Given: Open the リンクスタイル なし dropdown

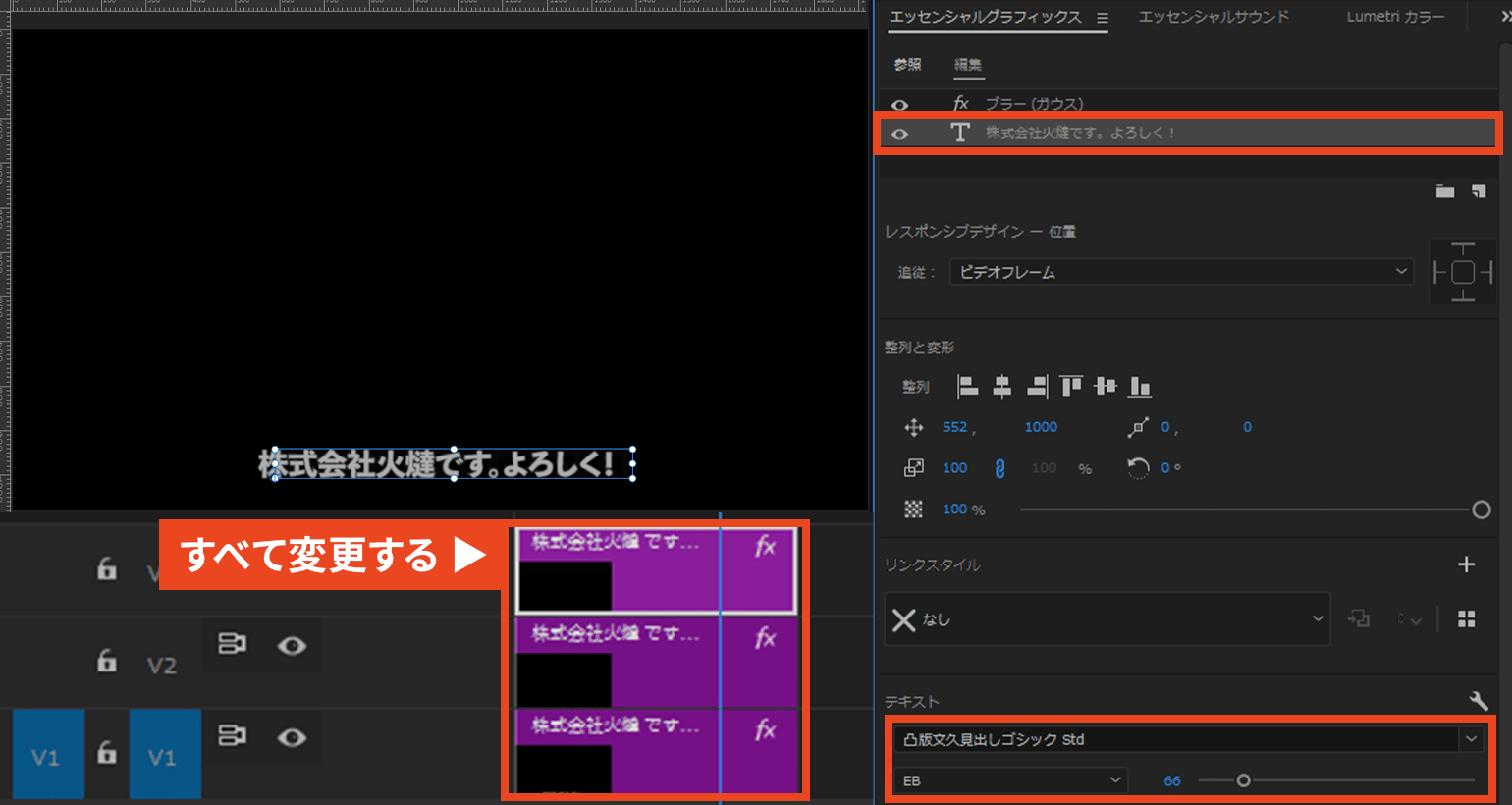Looking at the screenshot, I should pos(1107,619).
